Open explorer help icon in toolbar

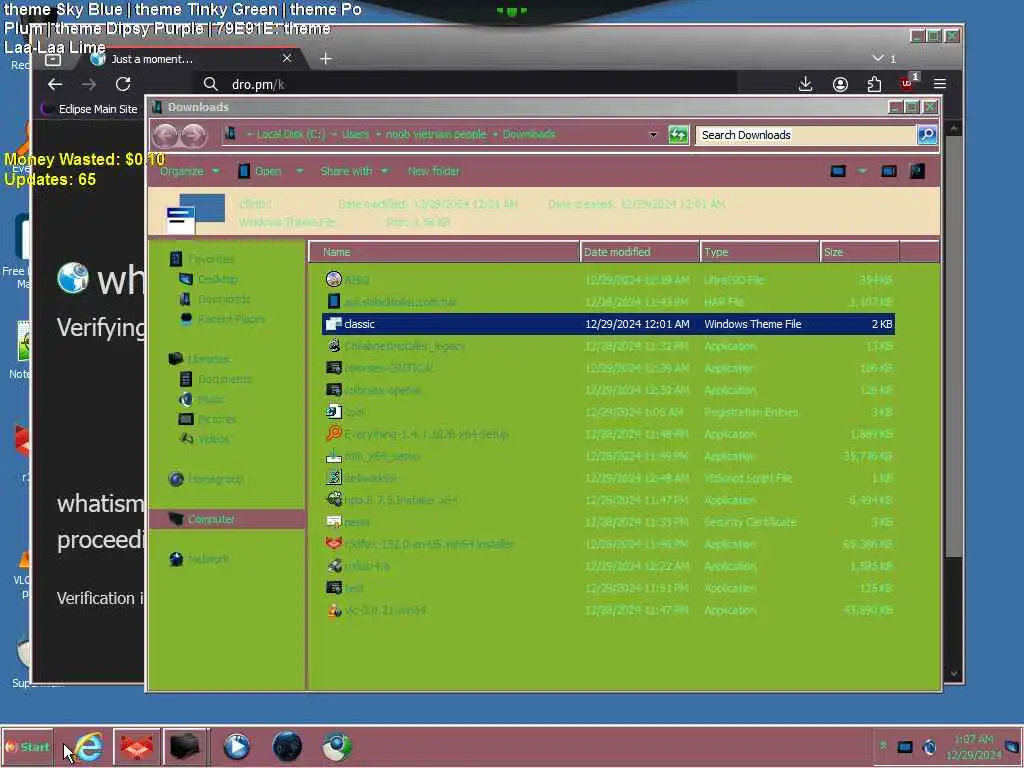point(918,171)
